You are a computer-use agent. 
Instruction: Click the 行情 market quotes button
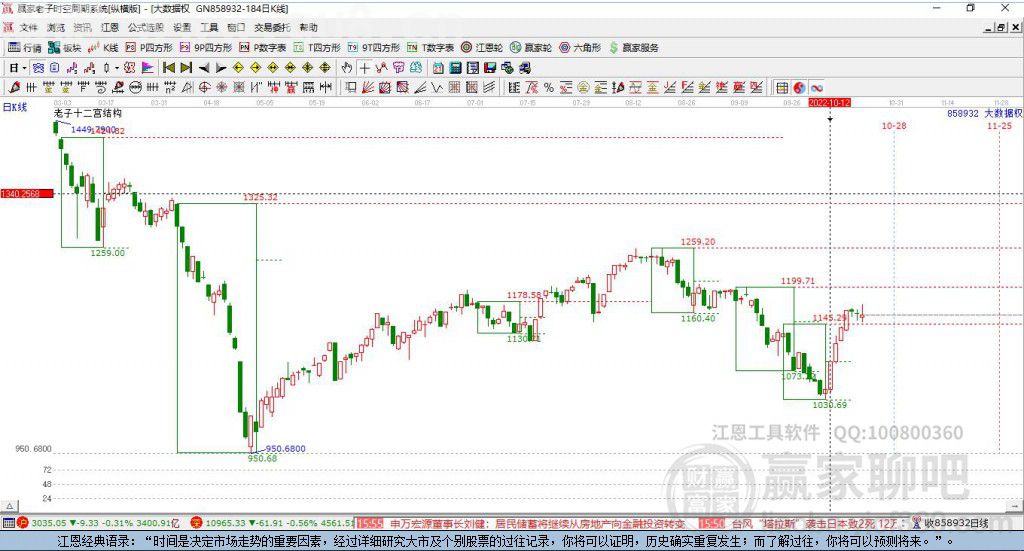[x=25, y=48]
